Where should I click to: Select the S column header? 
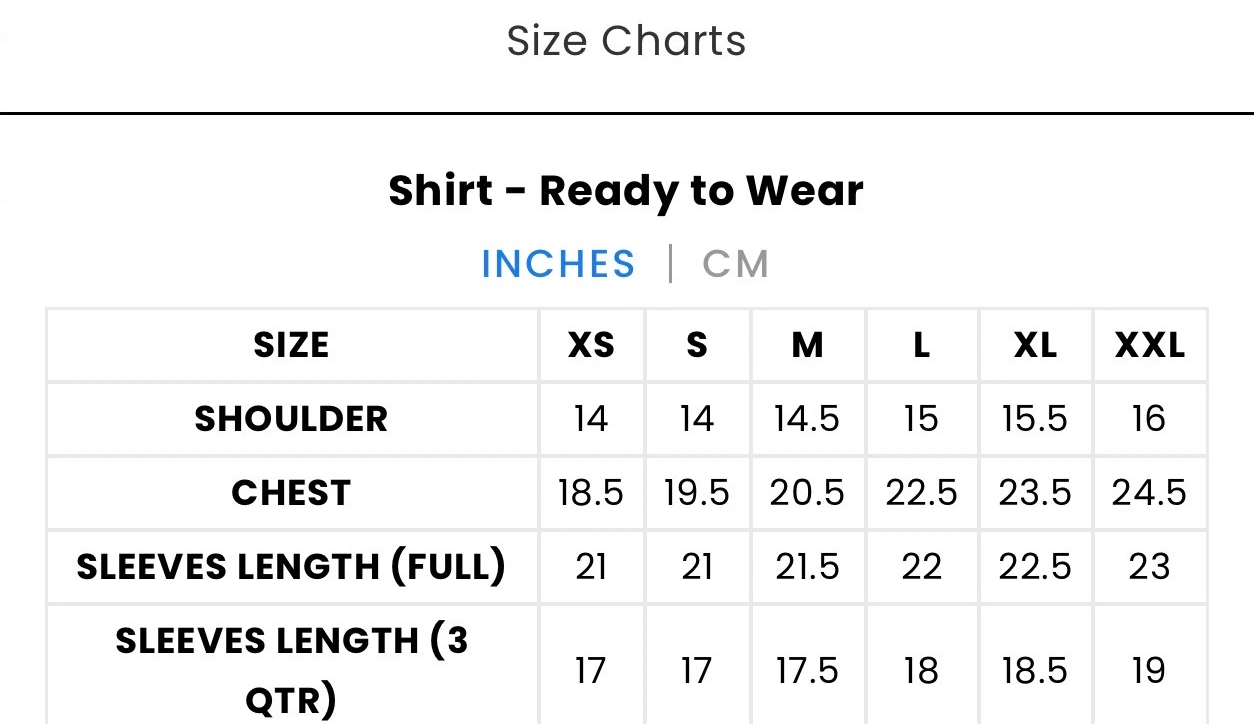(x=697, y=345)
